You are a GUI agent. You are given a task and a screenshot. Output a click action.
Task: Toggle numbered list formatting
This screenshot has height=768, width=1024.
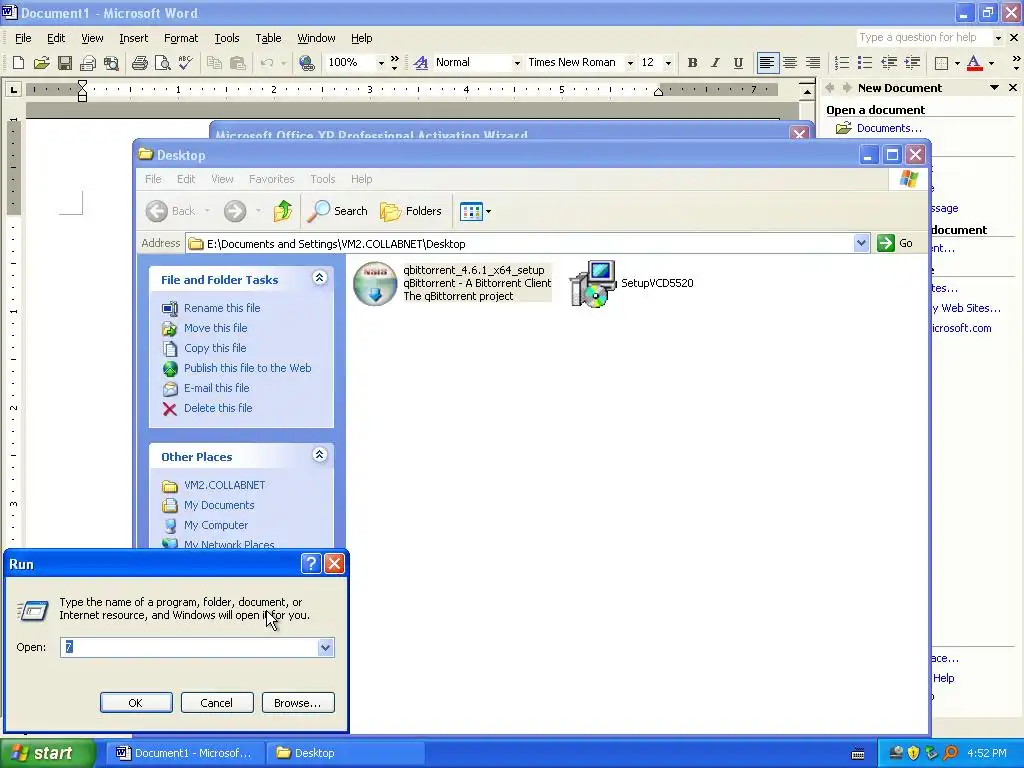842,63
